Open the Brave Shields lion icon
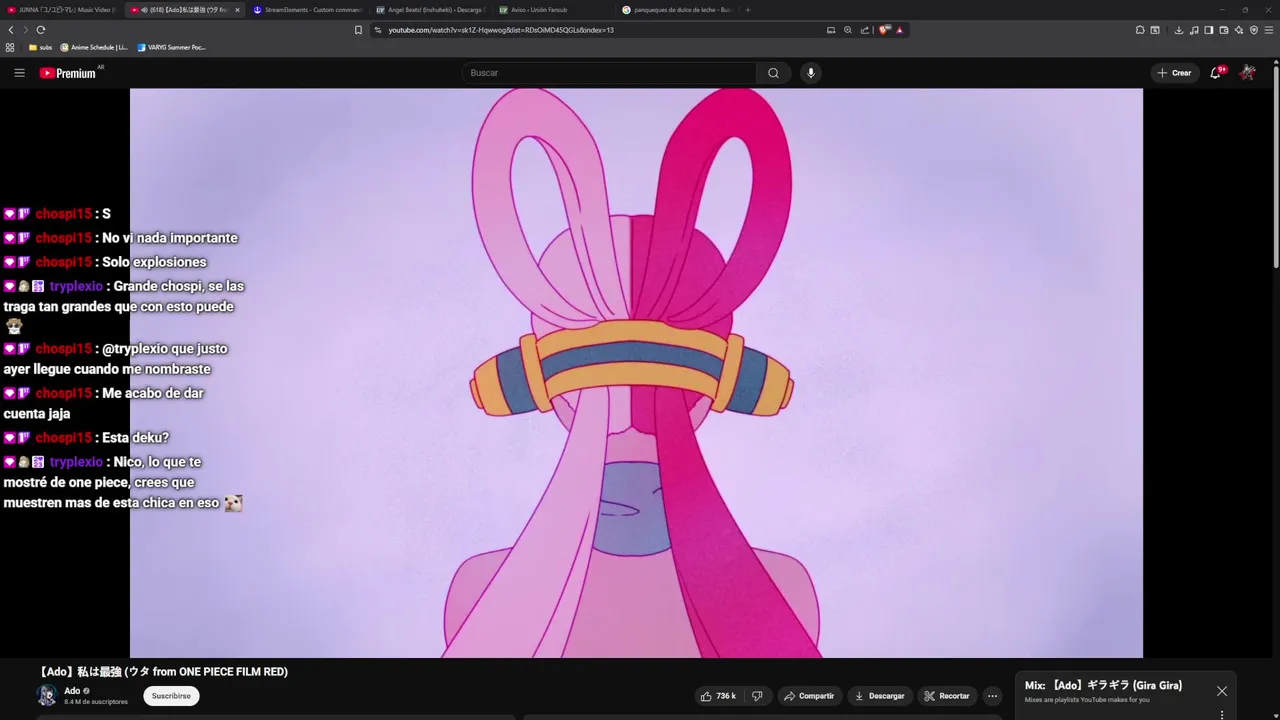The height and width of the screenshot is (720, 1280). [884, 30]
